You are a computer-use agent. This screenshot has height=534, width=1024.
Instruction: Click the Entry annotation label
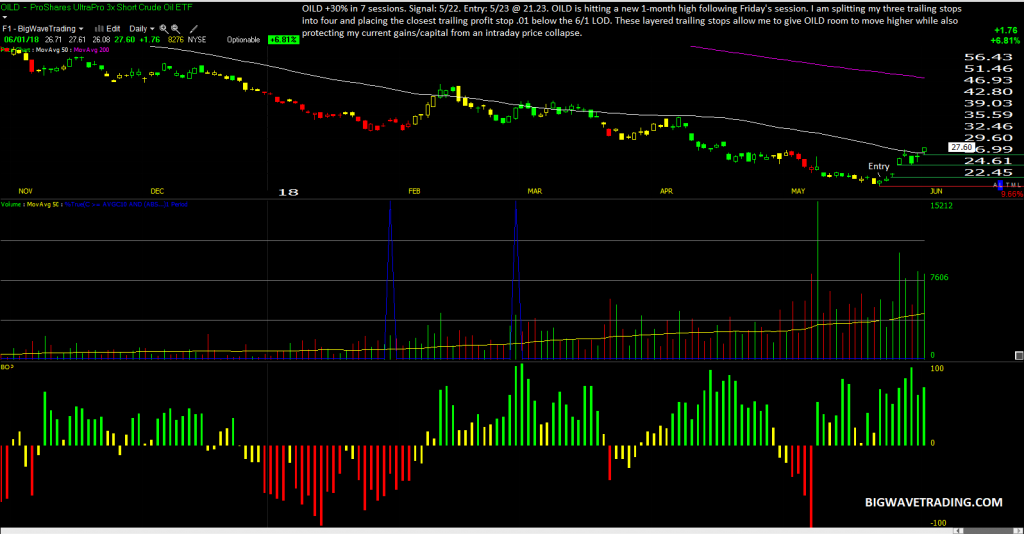point(878,166)
